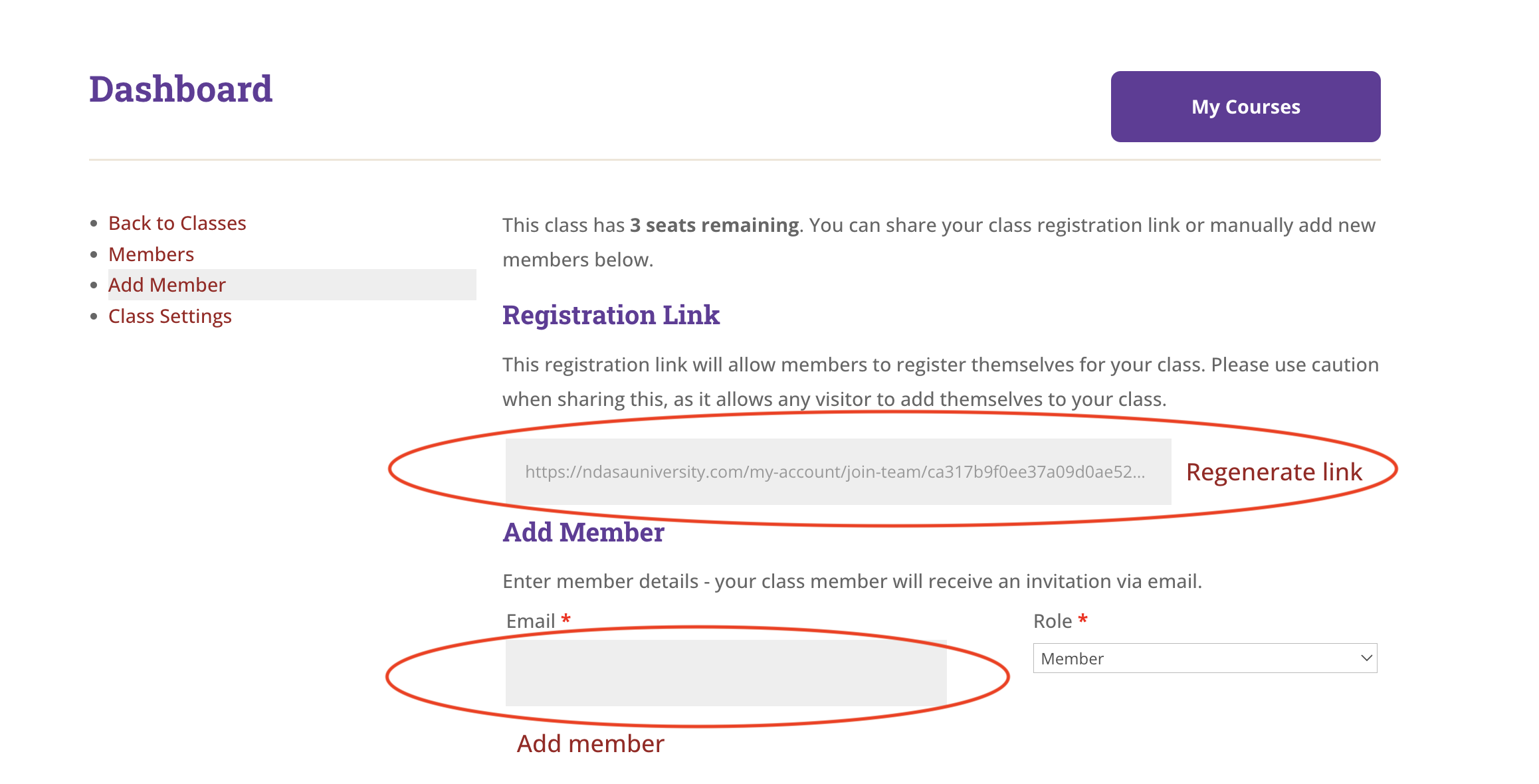
Task: Click the Dashboard page title
Action: coord(181,89)
